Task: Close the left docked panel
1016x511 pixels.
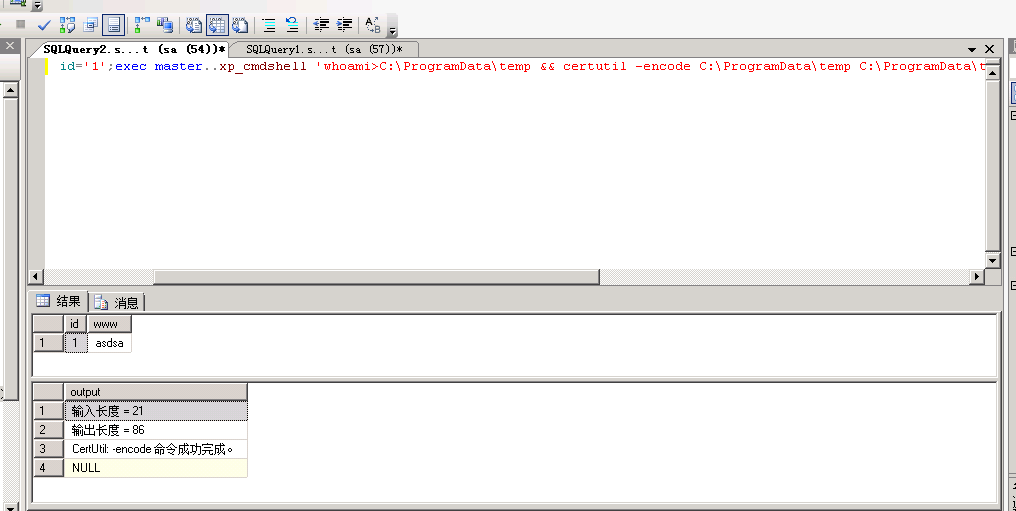Action: coord(10,45)
